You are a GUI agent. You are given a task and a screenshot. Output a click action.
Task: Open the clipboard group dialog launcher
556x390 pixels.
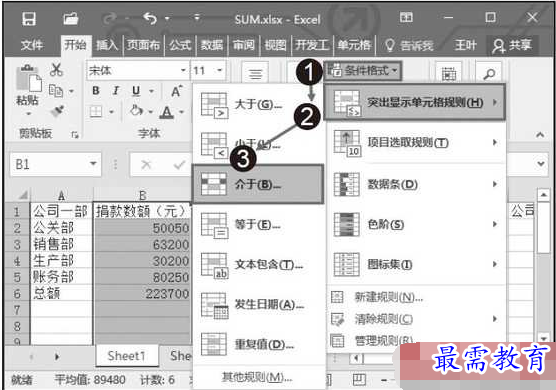click(x=75, y=135)
